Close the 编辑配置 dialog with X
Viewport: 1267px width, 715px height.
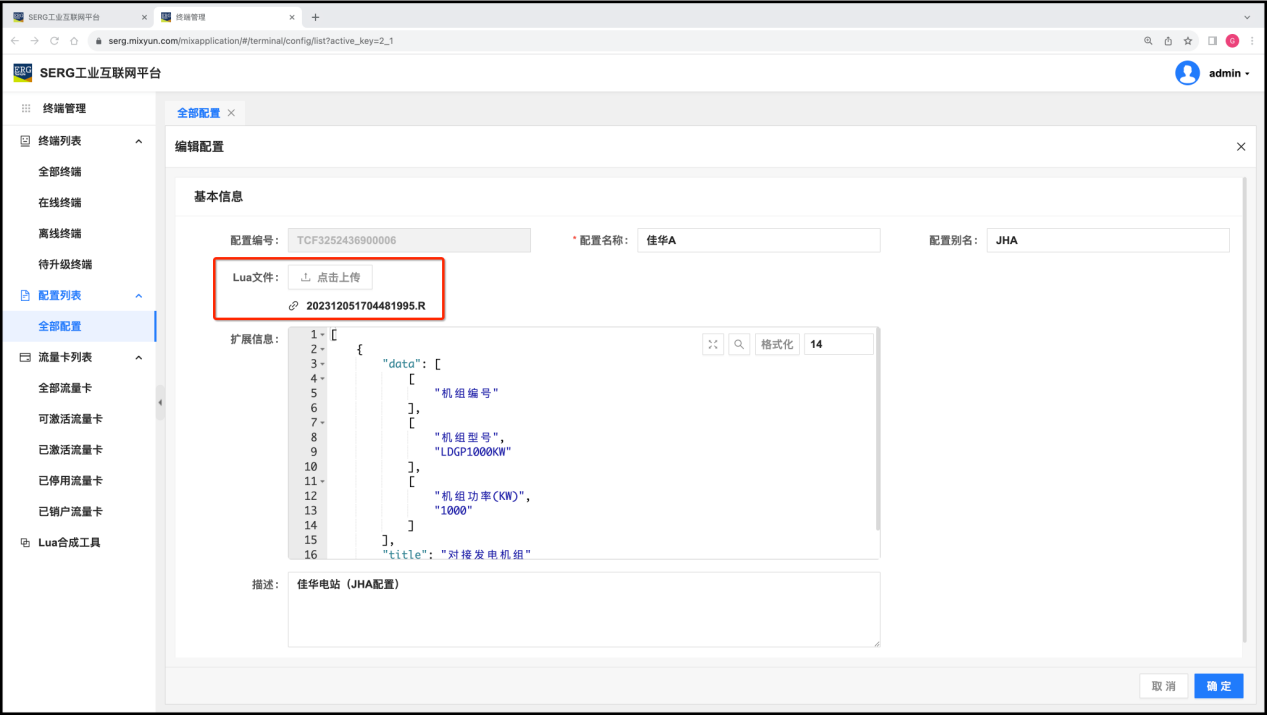pos(1241,147)
